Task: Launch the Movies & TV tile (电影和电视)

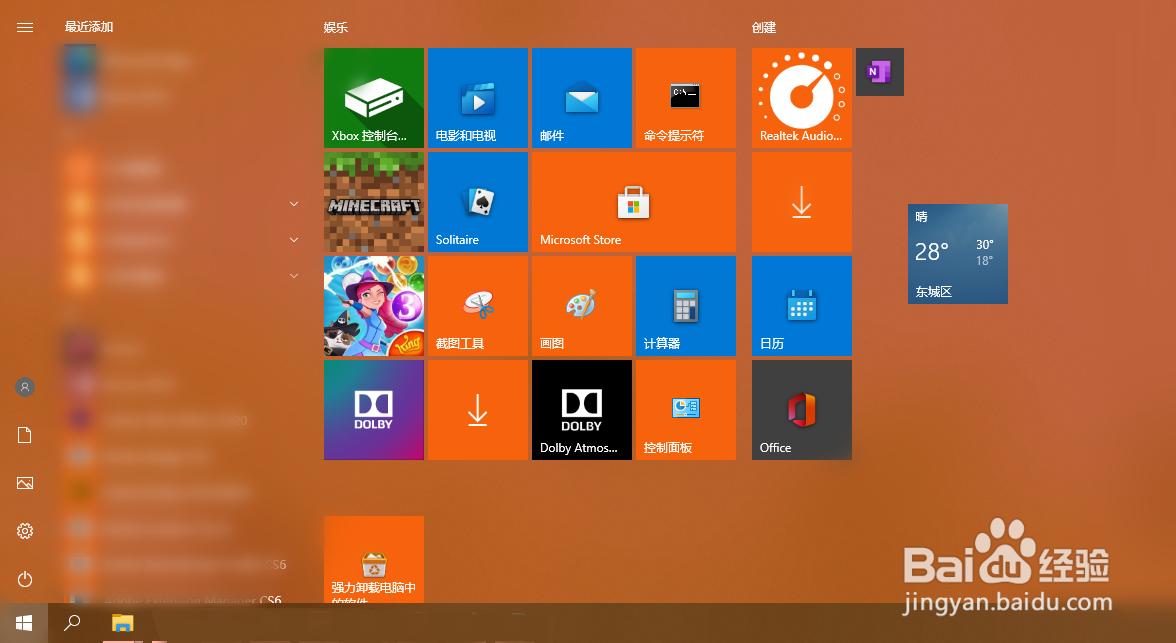Action: tap(478, 98)
